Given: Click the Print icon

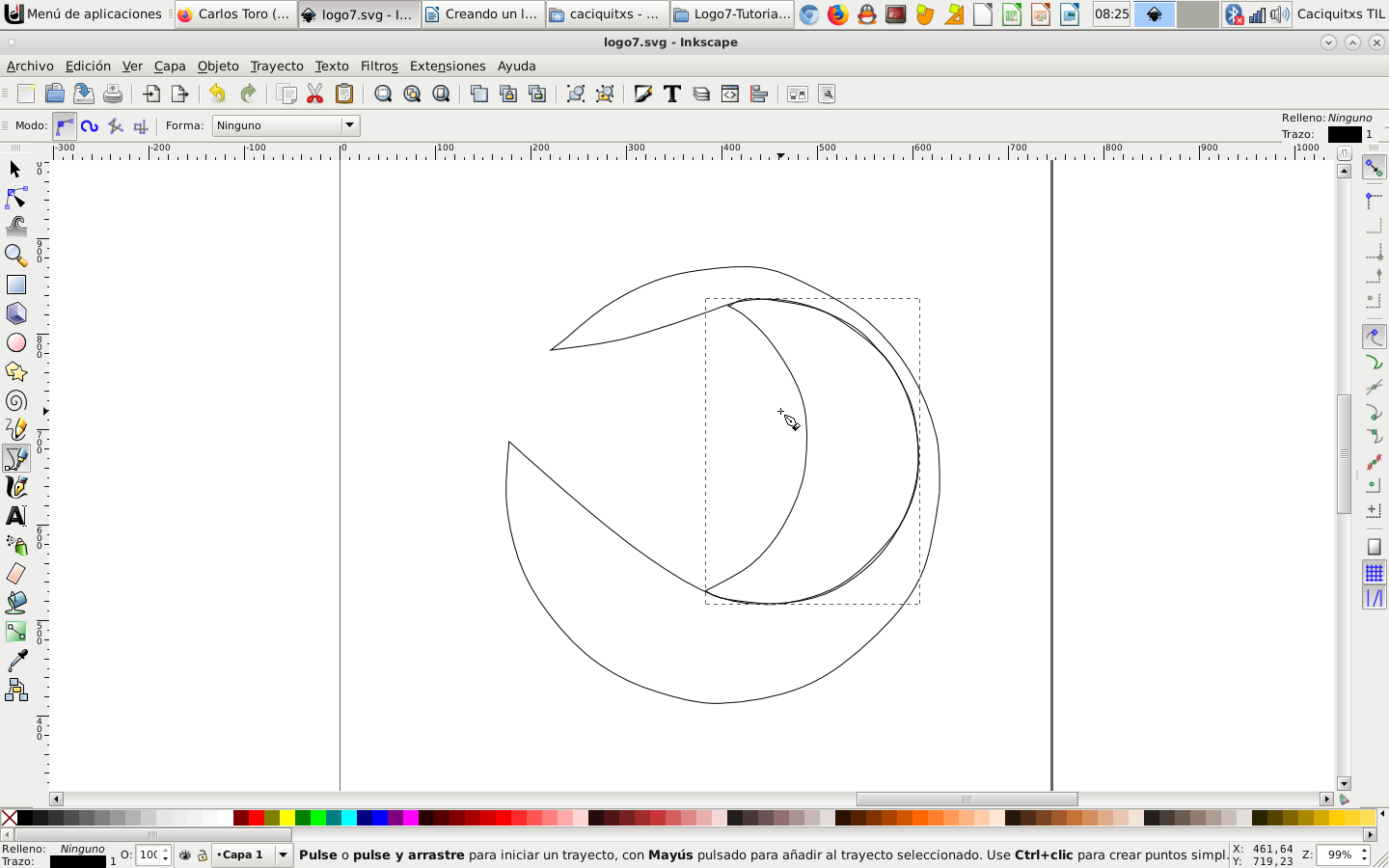Looking at the screenshot, I should 113,94.
